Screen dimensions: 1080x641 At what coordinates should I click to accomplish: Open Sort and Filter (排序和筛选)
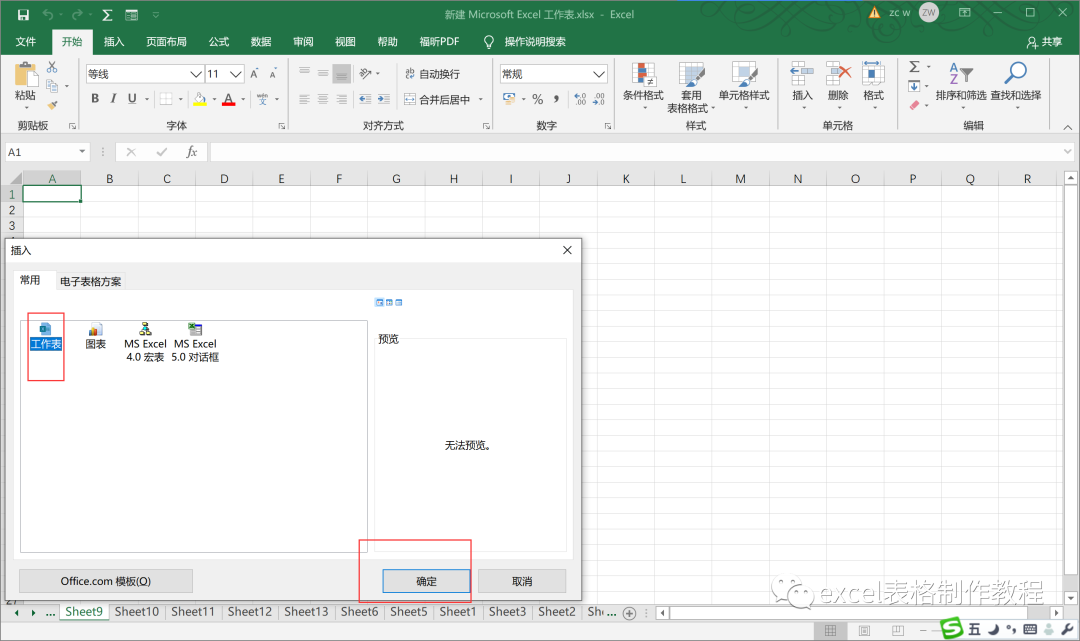[961, 84]
